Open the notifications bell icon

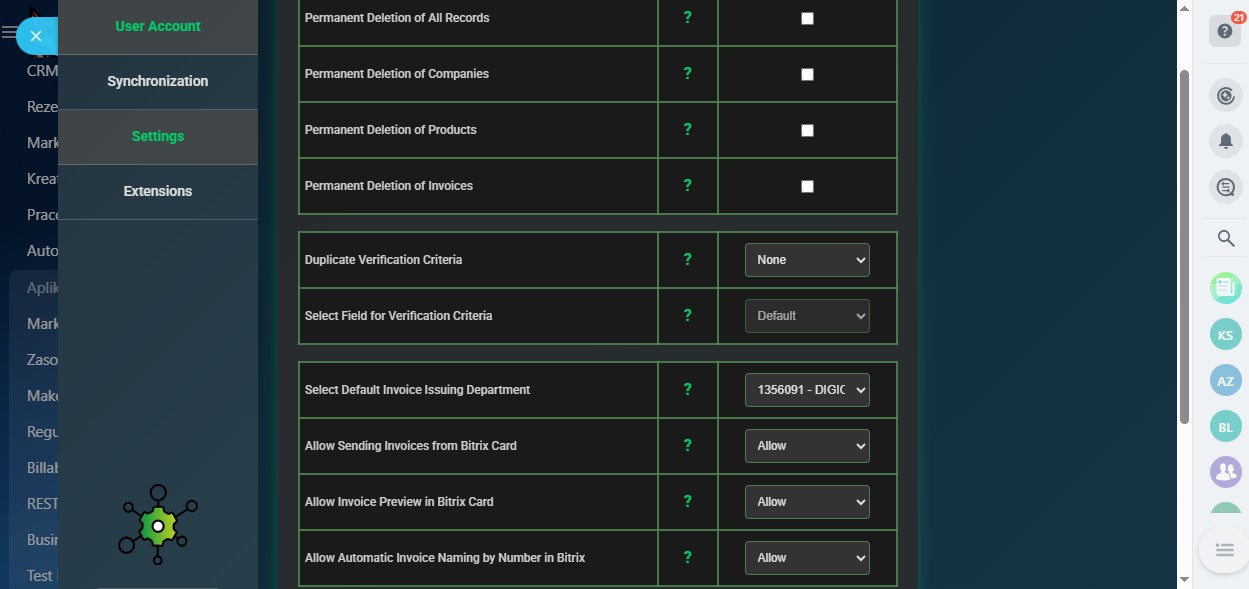[1225, 141]
